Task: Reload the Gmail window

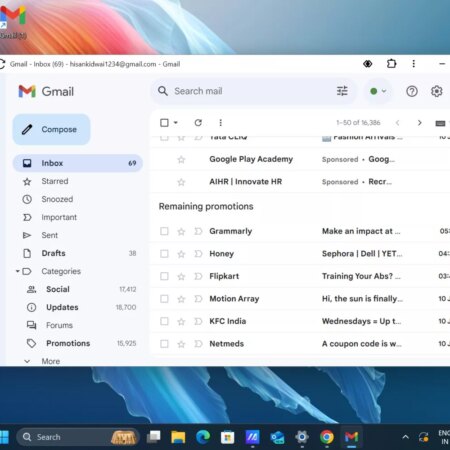Action: 2,64
